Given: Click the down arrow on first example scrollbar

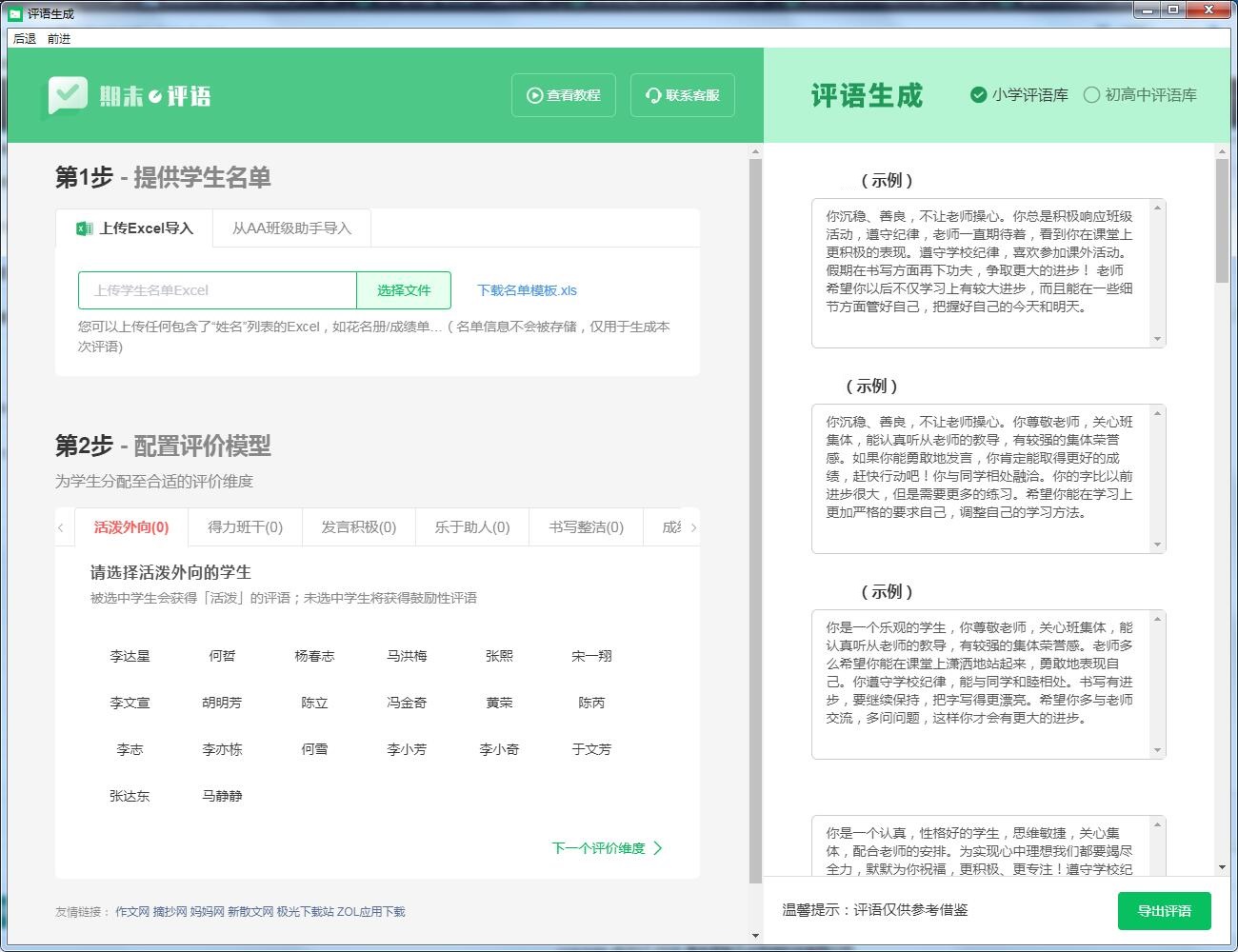Looking at the screenshot, I should pyautogui.click(x=1157, y=340).
